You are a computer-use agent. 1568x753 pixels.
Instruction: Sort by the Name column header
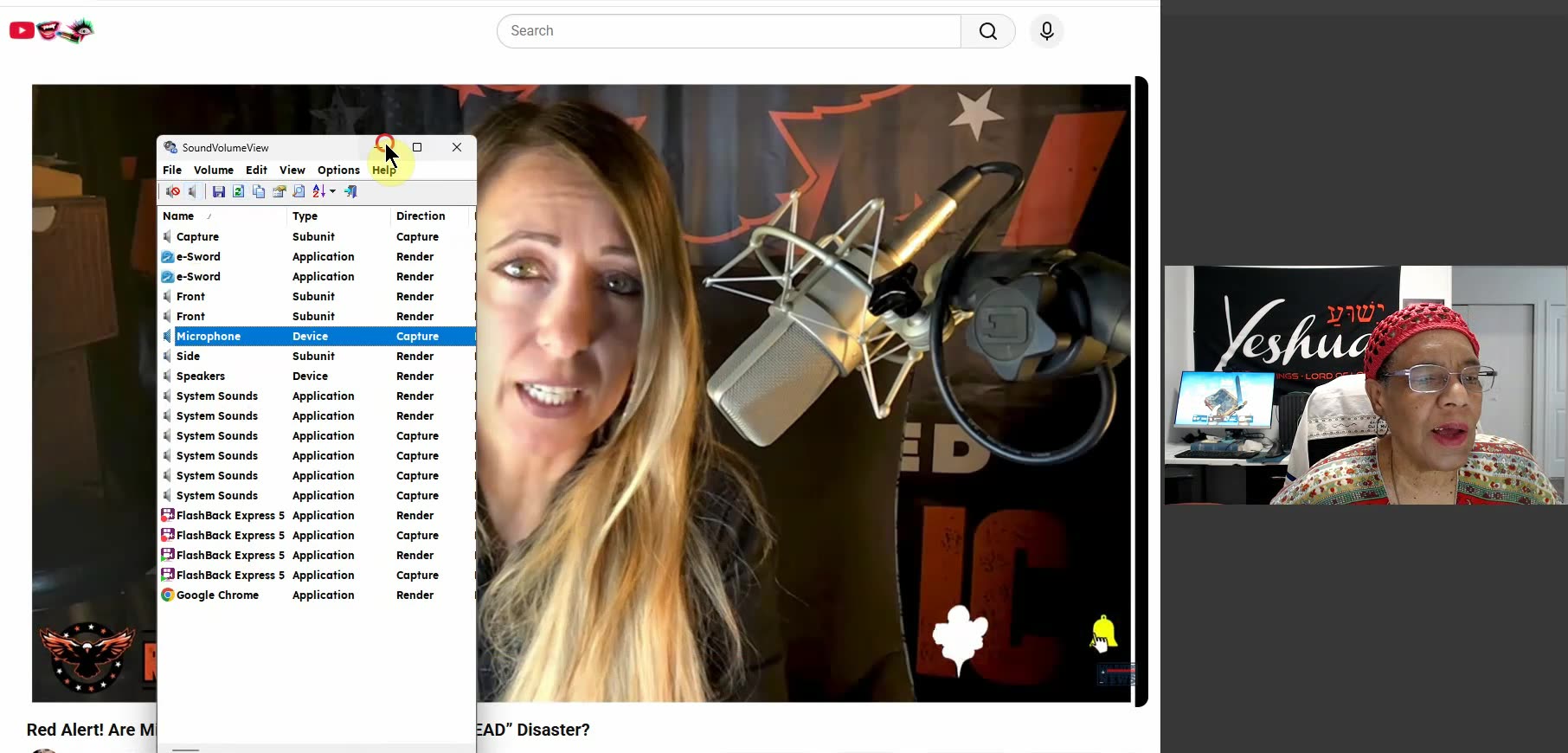click(x=223, y=216)
